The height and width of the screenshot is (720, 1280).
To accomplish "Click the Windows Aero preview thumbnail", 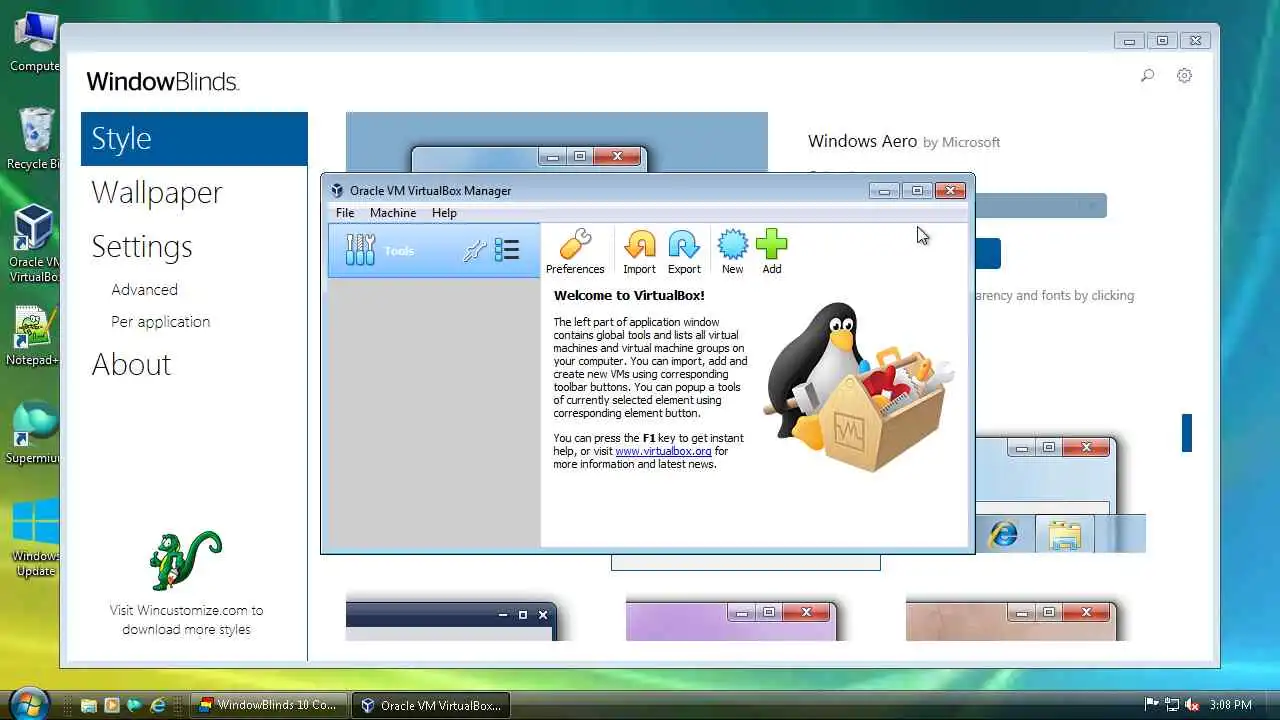I will tap(556, 141).
